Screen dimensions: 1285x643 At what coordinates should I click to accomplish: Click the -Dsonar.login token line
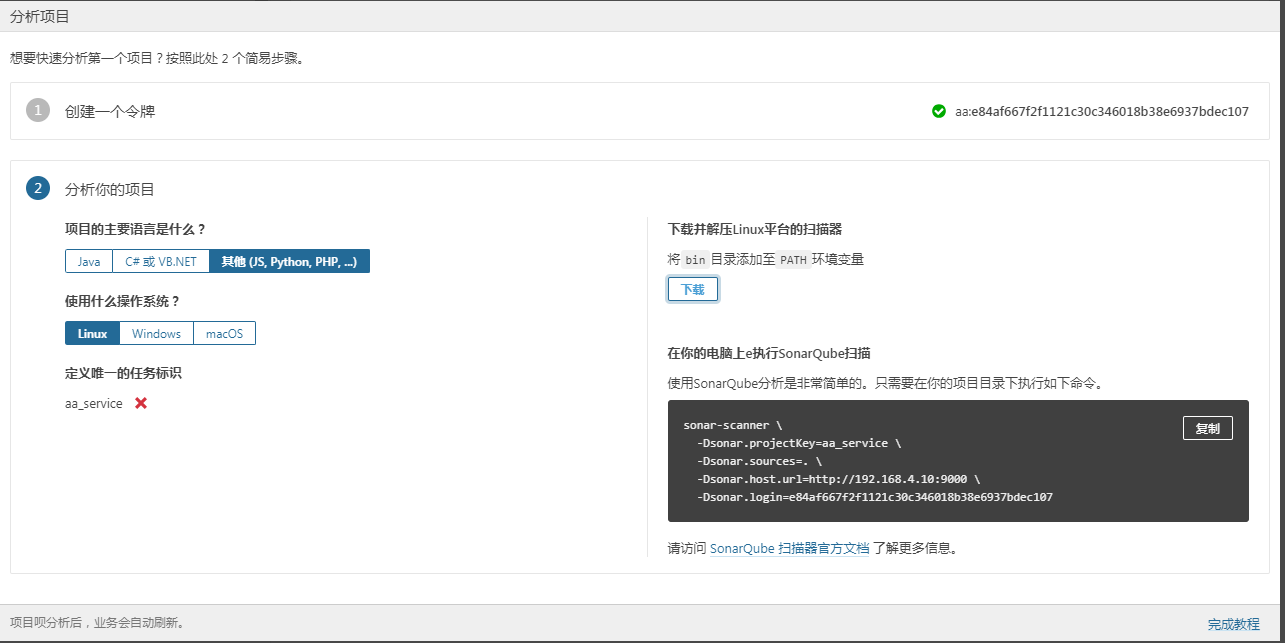(875, 497)
